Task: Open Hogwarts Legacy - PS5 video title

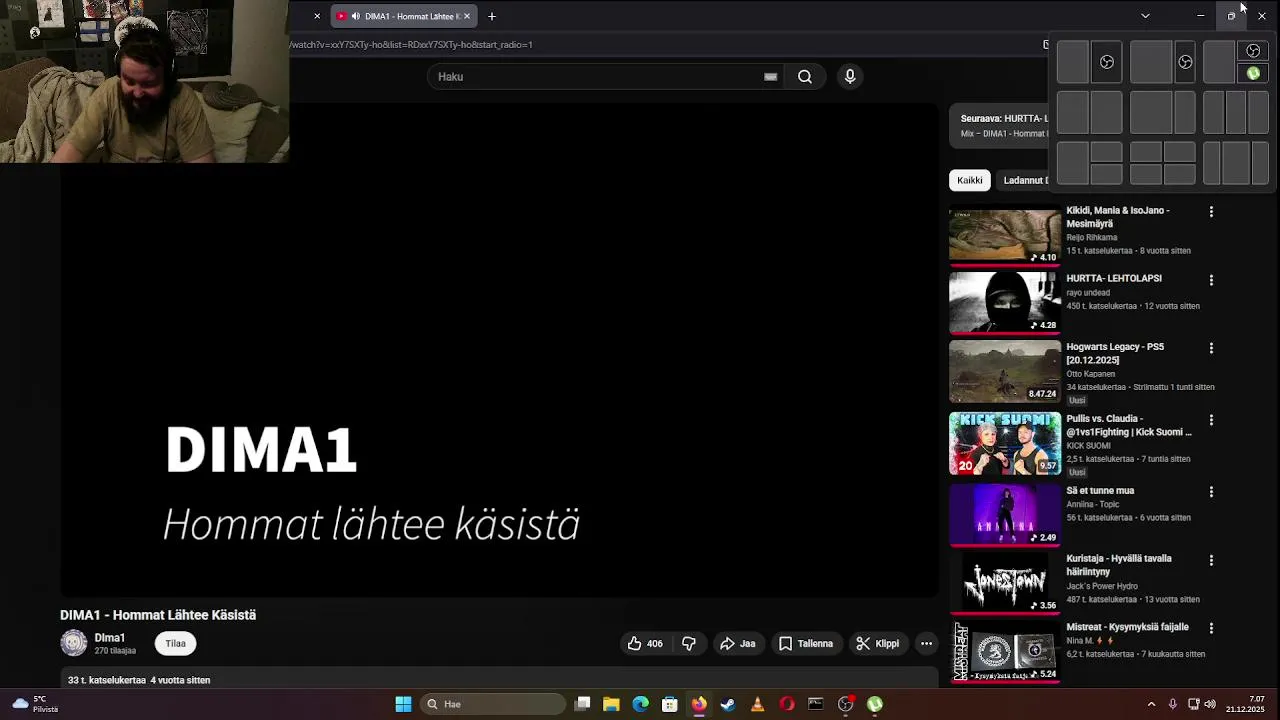Action: click(1115, 353)
